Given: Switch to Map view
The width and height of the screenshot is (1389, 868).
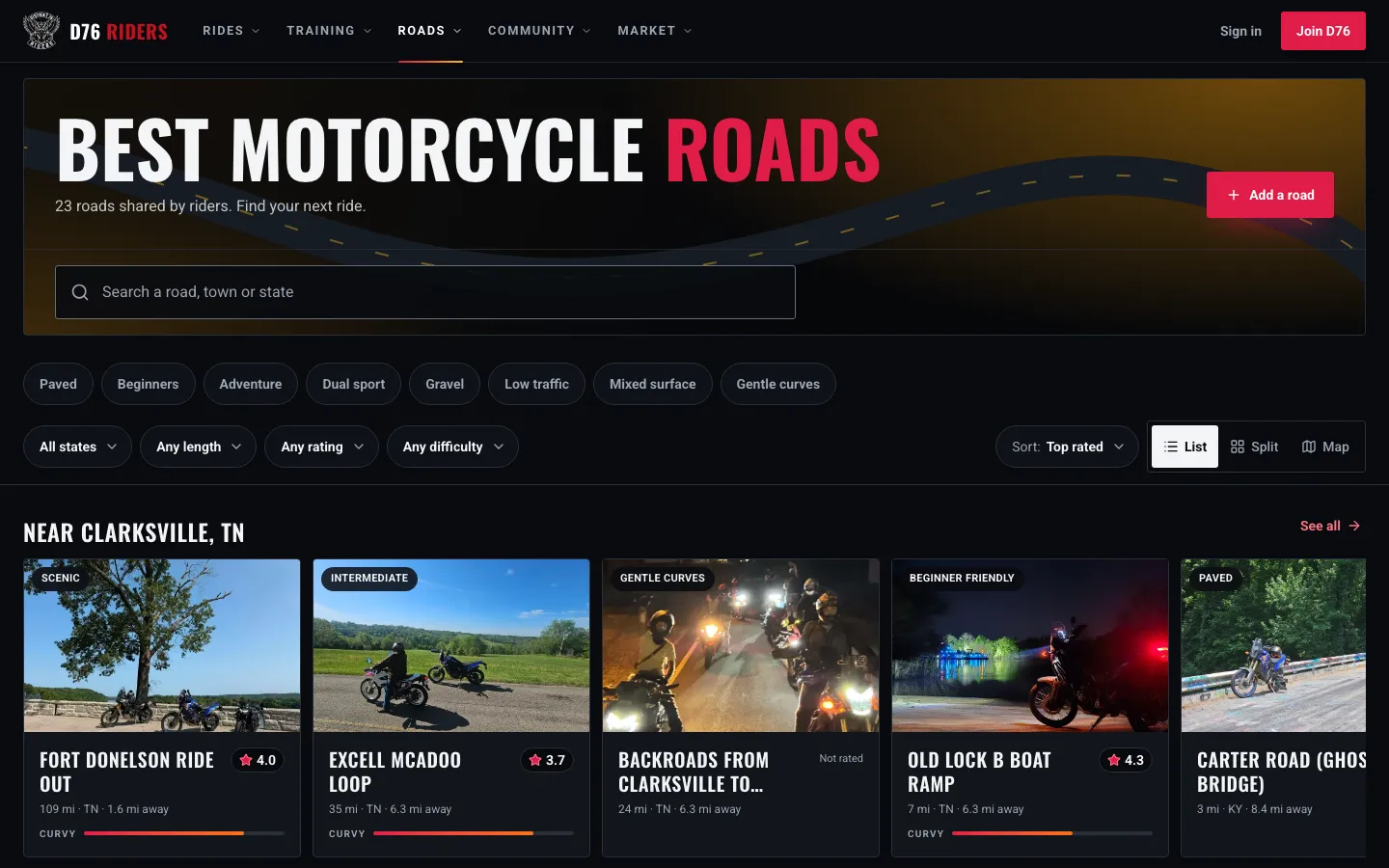Looking at the screenshot, I should click(1326, 447).
